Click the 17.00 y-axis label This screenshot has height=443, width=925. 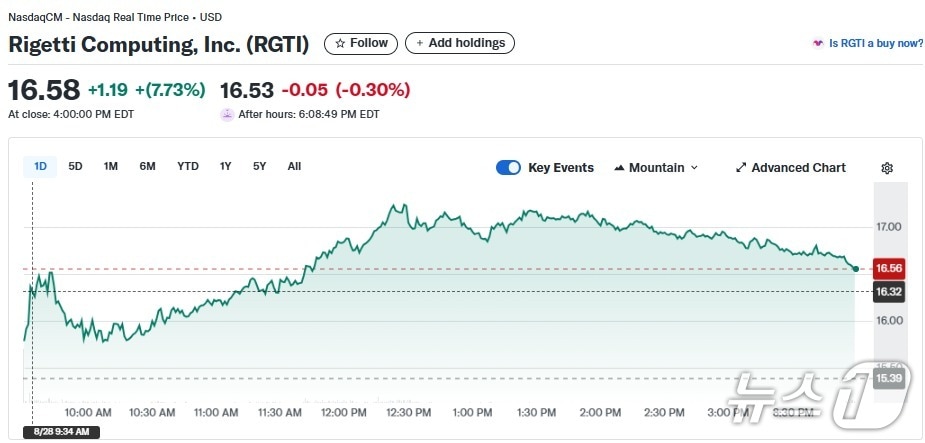point(887,227)
